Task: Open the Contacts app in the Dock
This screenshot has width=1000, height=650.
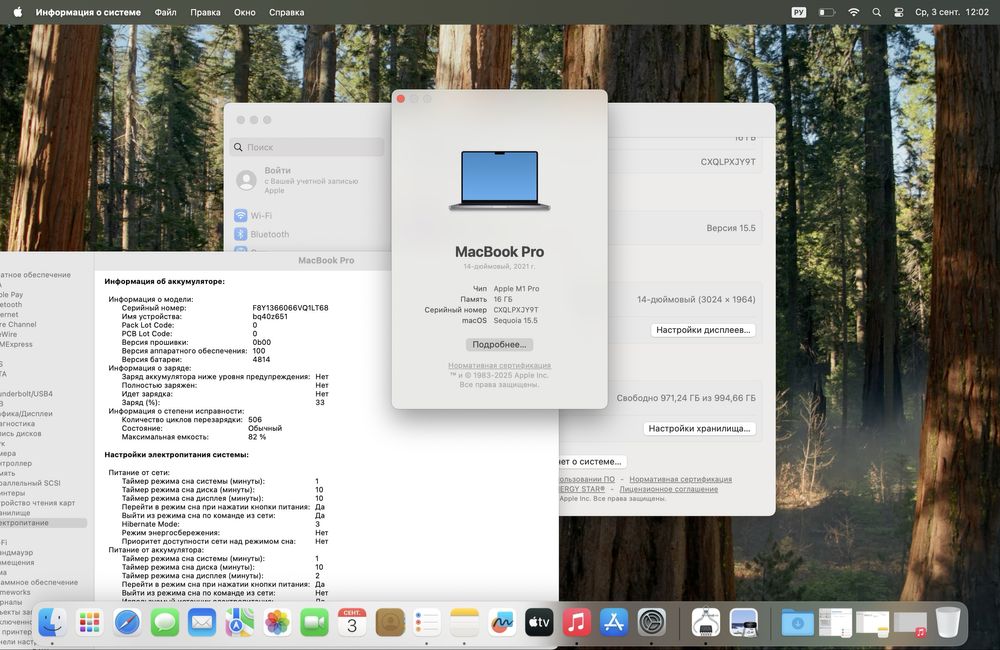Action: [x=390, y=622]
